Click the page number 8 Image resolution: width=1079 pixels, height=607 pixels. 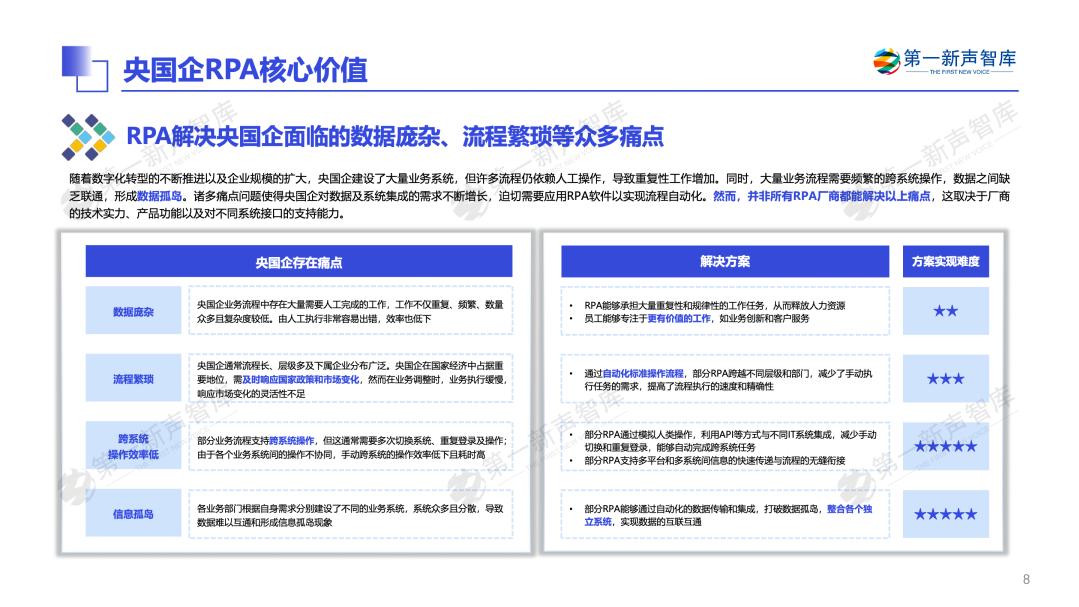tap(1026, 578)
